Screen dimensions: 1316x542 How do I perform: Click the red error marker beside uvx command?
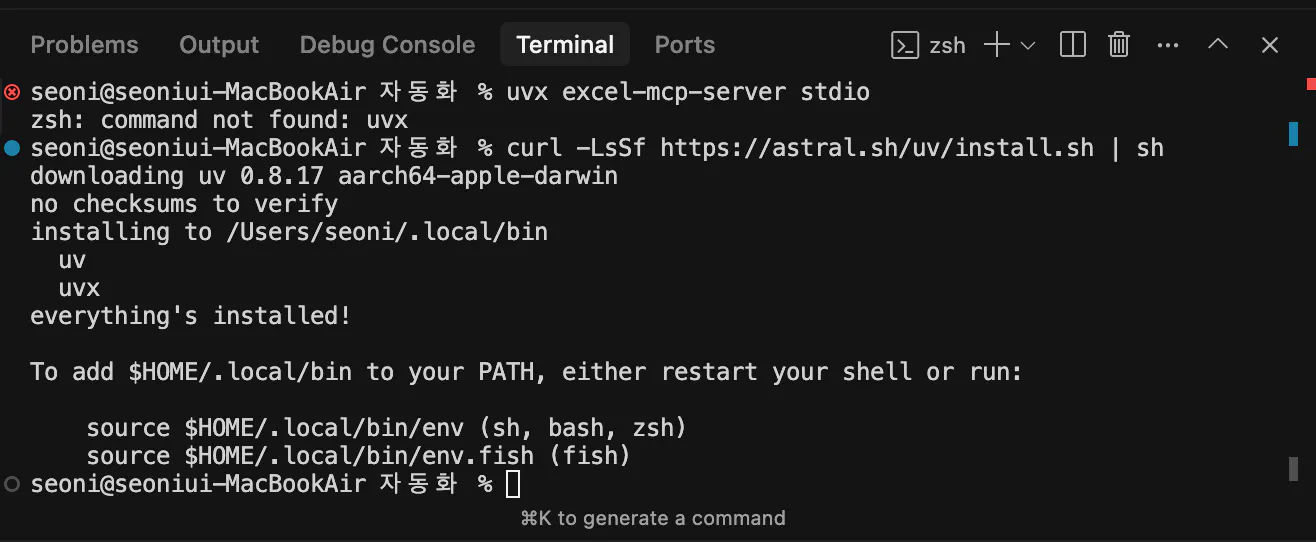12,92
